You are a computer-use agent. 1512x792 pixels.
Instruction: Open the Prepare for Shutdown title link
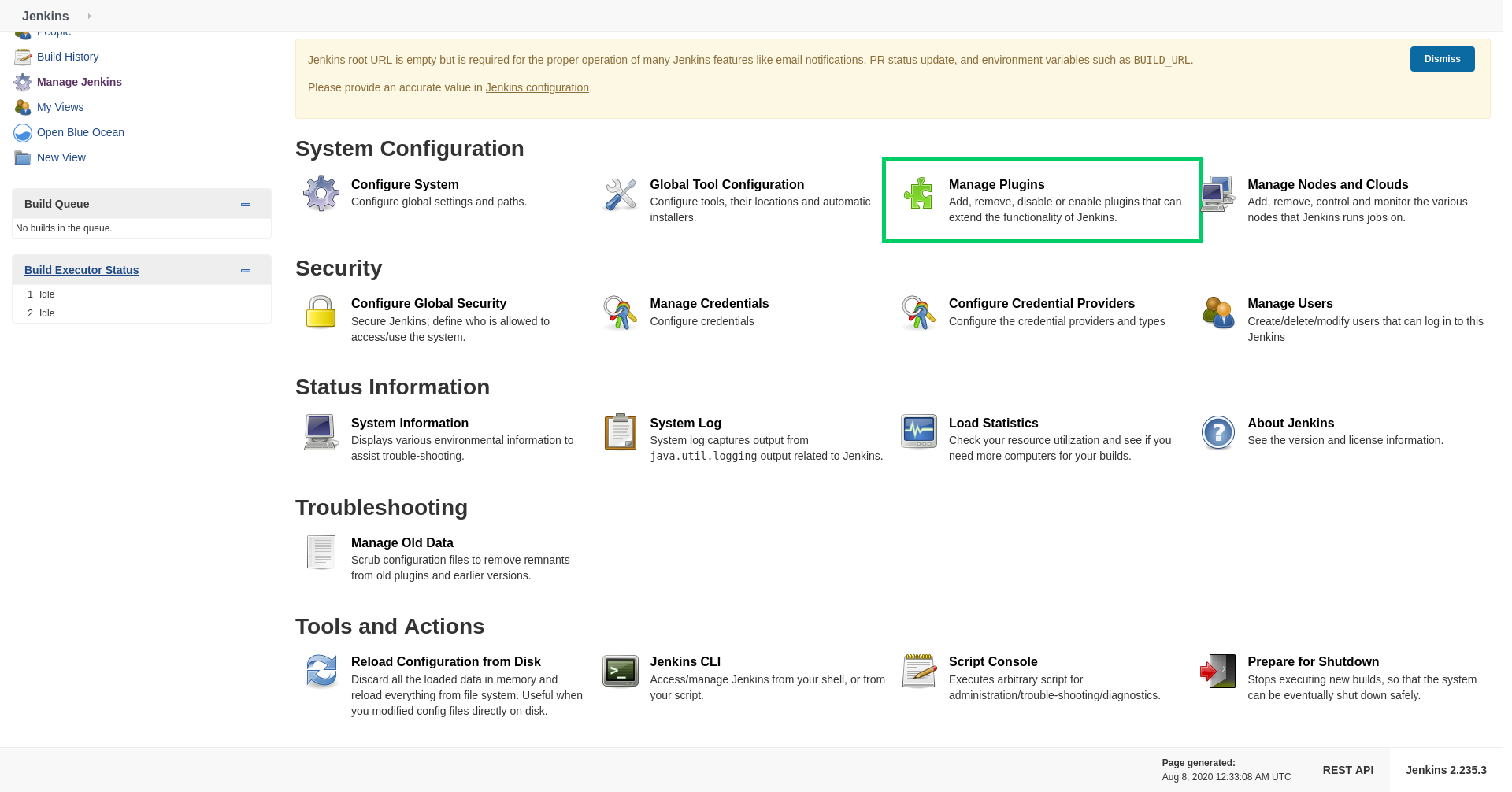coord(1313,661)
